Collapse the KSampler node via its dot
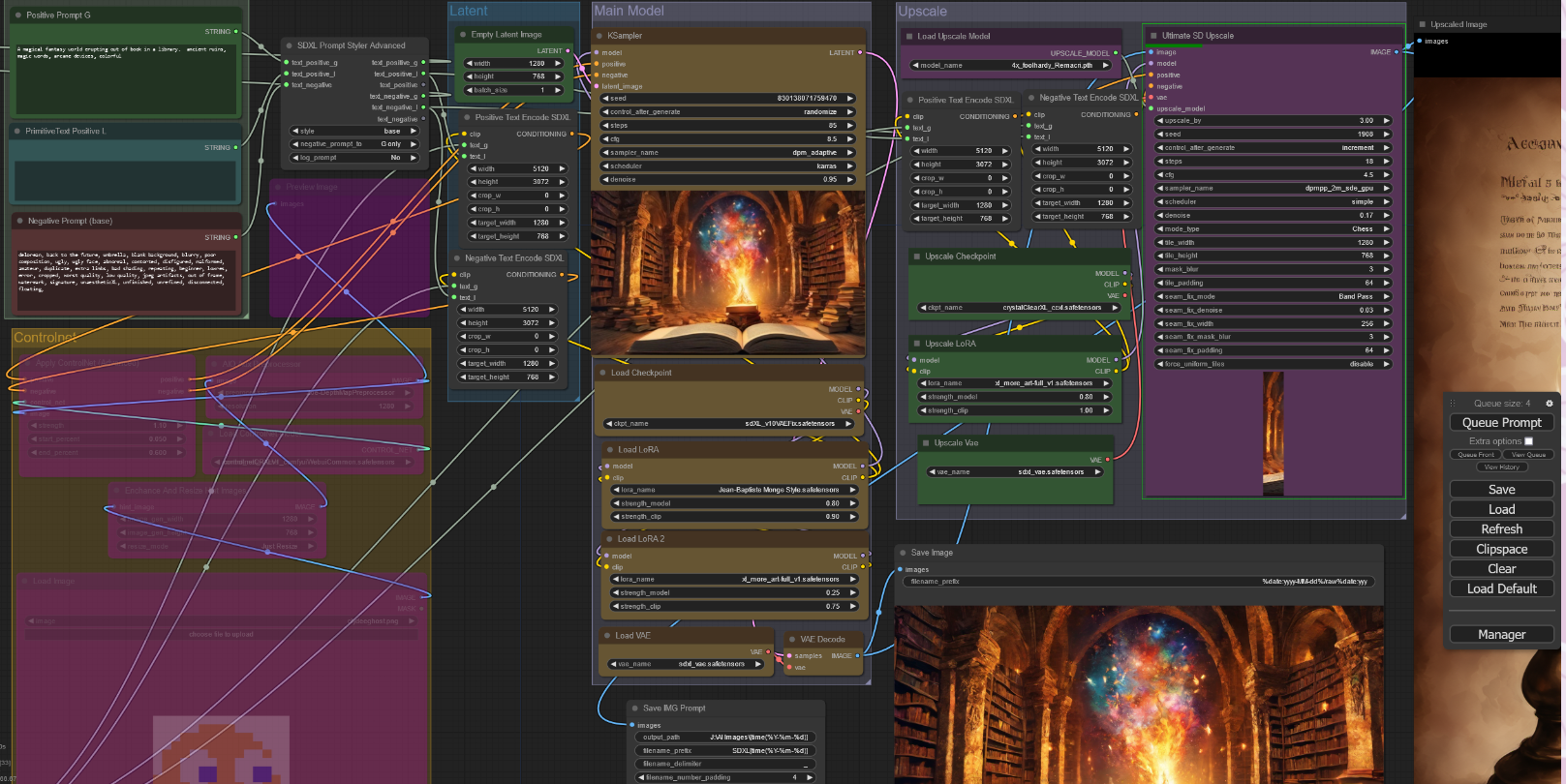This screenshot has width=1566, height=784. 599,36
